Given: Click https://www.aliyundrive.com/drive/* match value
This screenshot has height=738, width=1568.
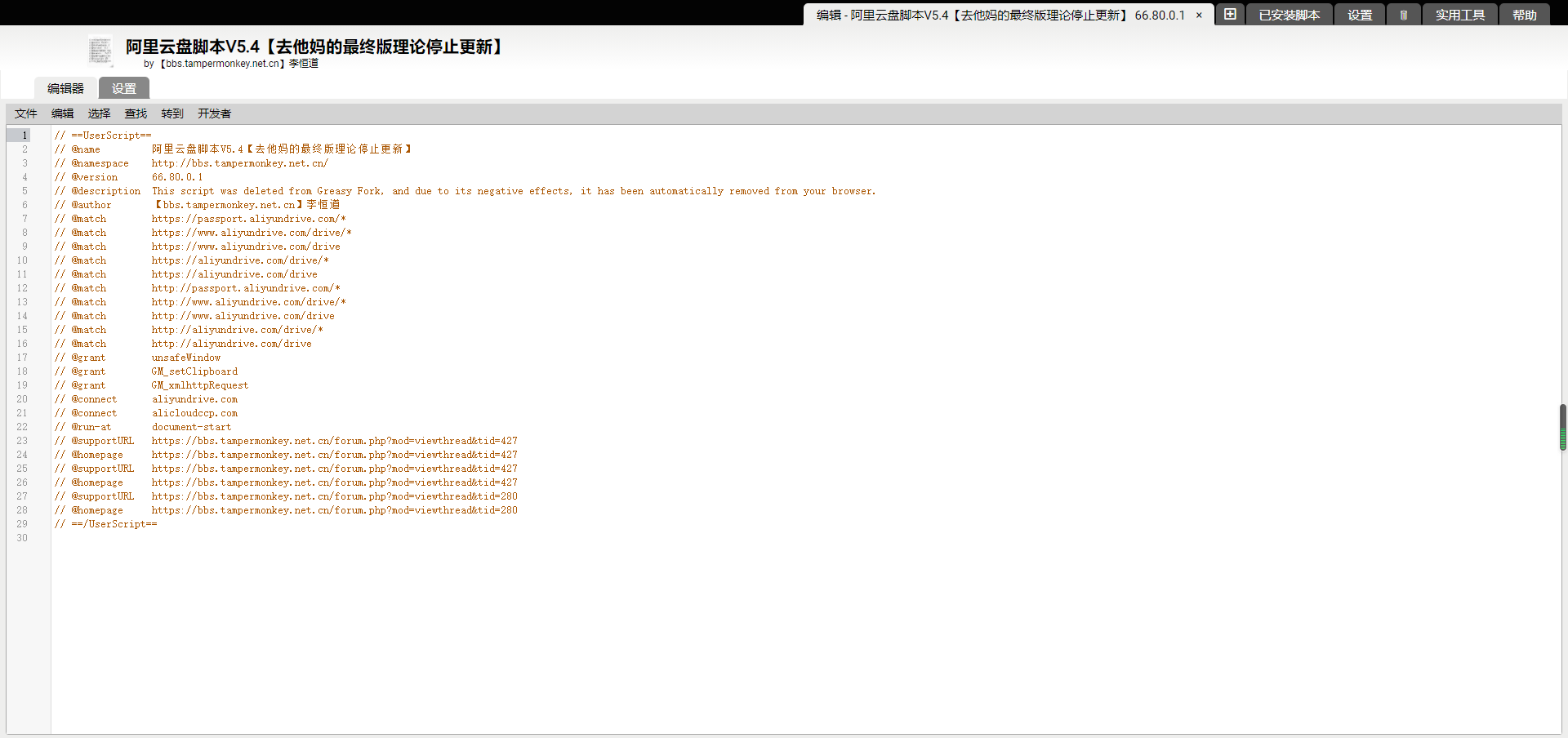Looking at the screenshot, I should 252,233.
